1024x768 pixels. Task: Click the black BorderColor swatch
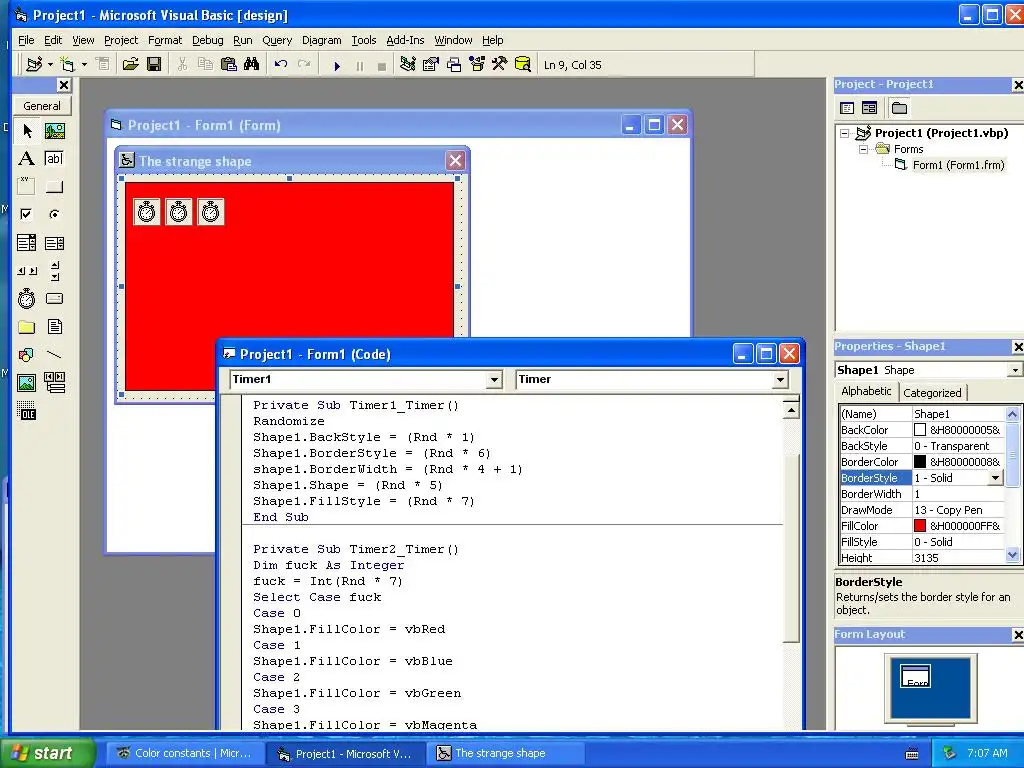coord(920,462)
